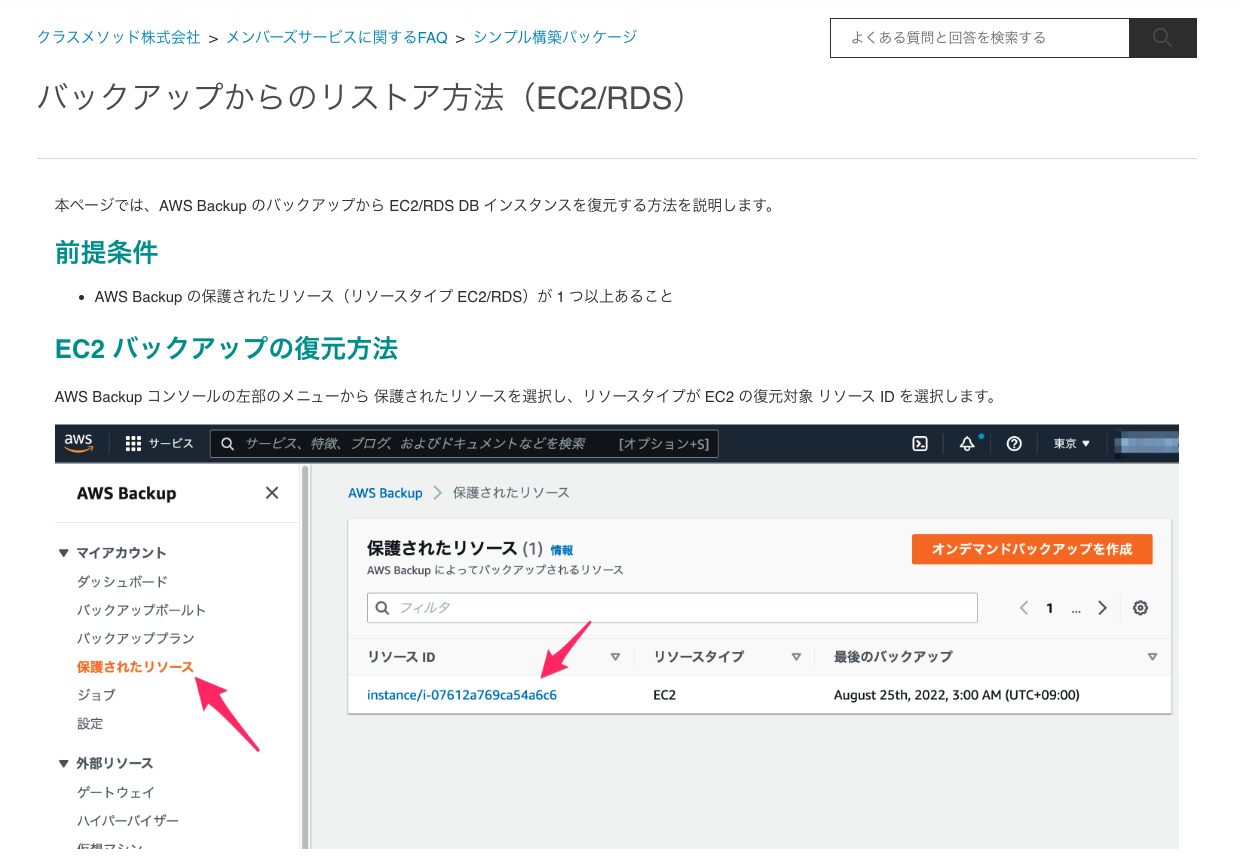Click the August 25th, 2022 backup date
Viewport: 1240px width, 863px height.
[x=957, y=695]
